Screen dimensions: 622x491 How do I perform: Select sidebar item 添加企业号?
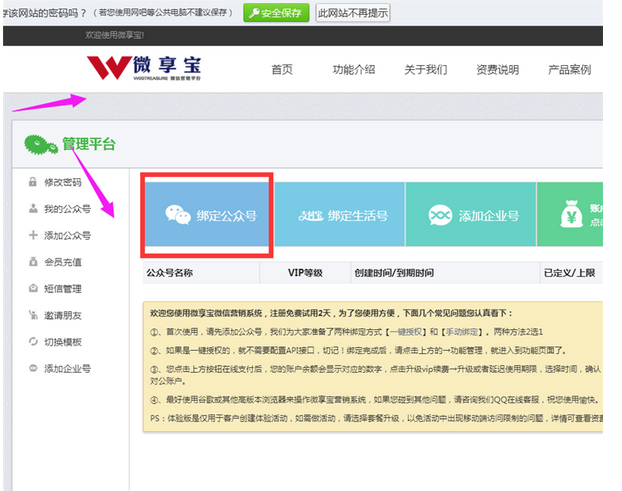[67, 368]
